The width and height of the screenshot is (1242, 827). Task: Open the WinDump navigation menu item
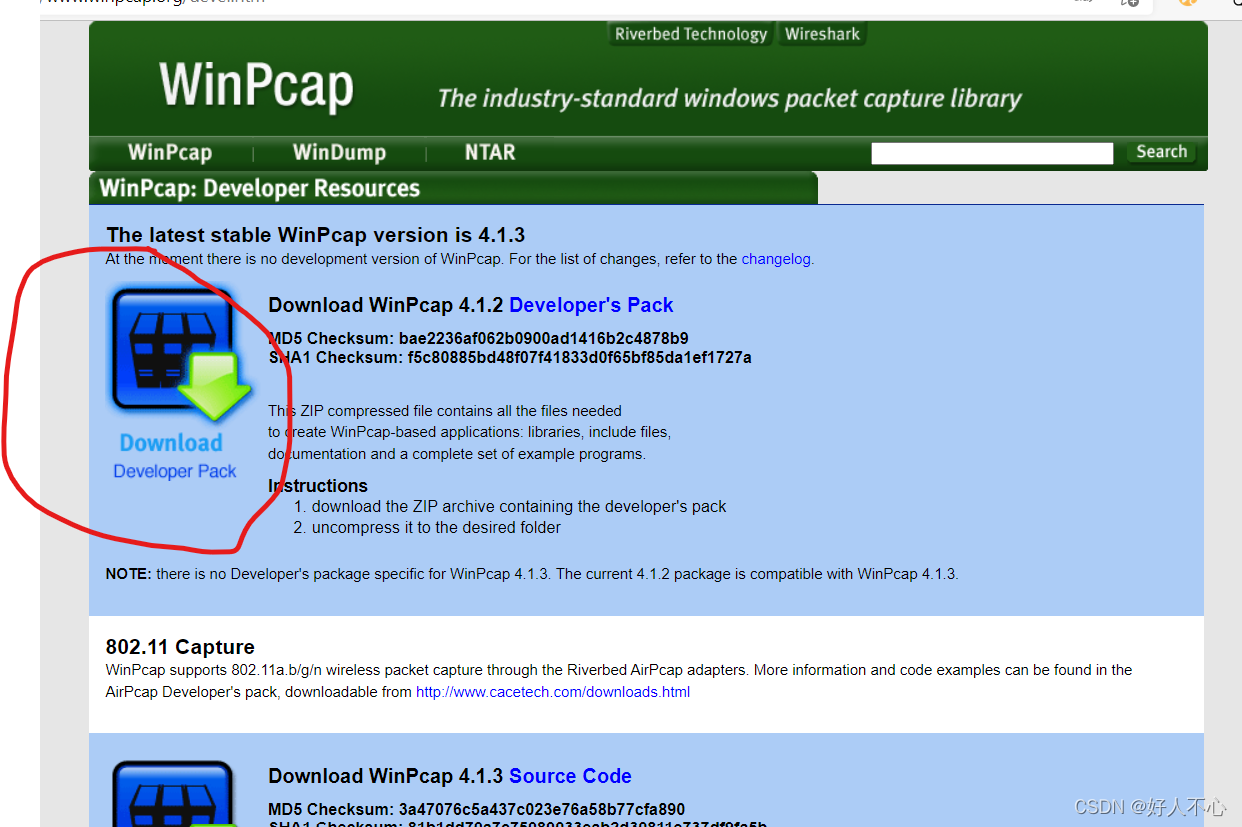pyautogui.click(x=339, y=152)
